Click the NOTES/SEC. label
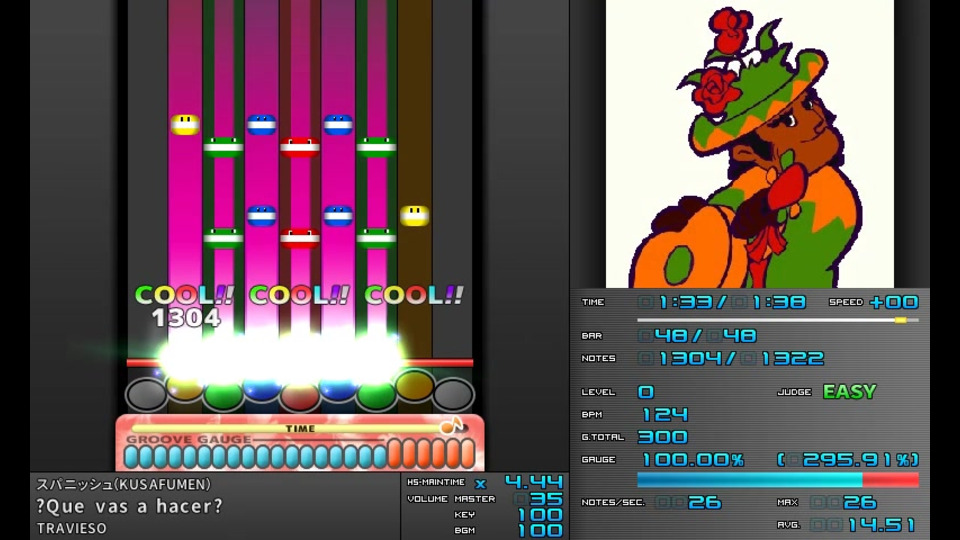Image resolution: width=960 pixels, height=540 pixels. [613, 503]
